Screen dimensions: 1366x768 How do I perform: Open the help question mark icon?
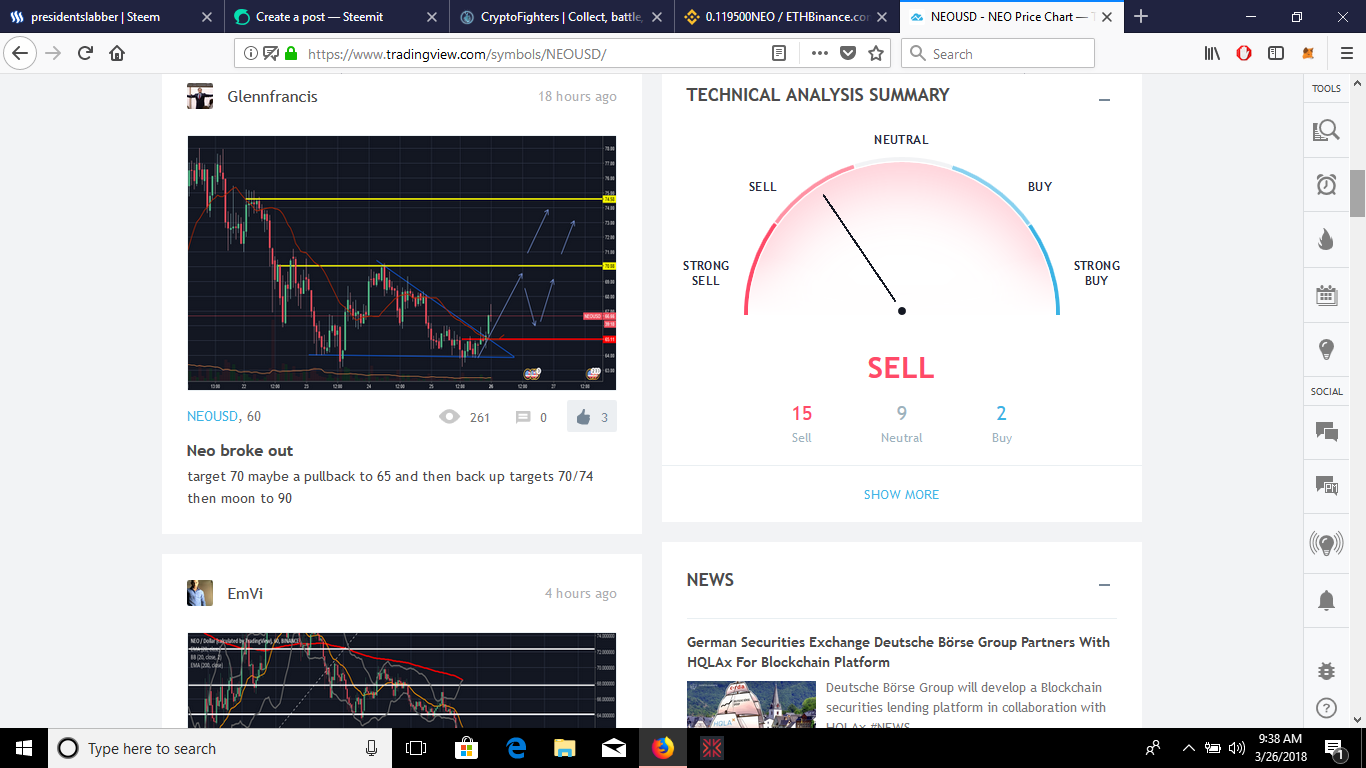(1326, 707)
